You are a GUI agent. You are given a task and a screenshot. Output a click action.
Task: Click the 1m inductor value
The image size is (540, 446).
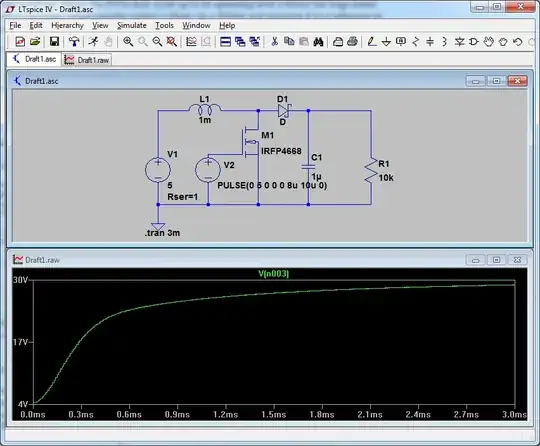coord(205,120)
